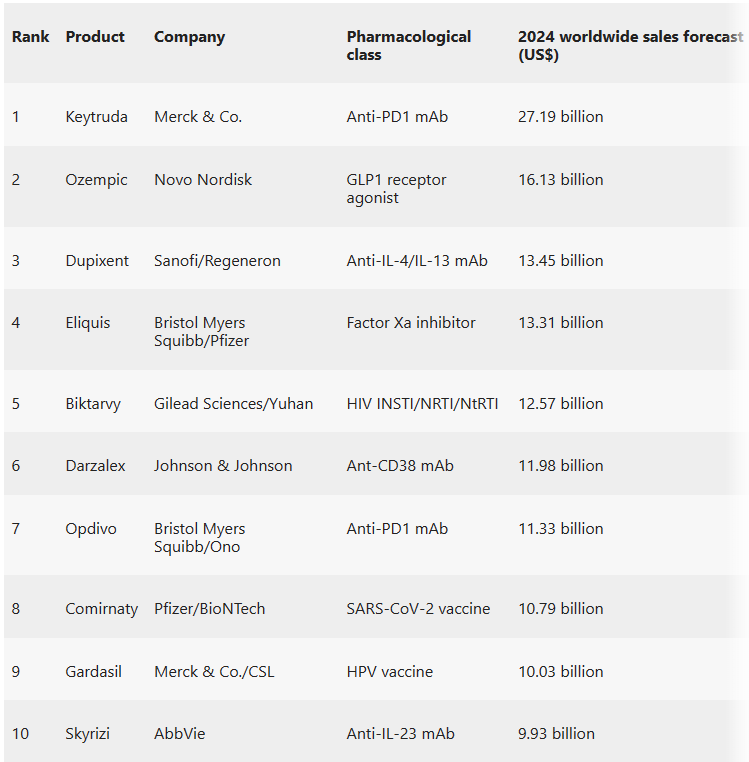This screenshot has height=762, width=749.
Task: Click the 11.33 billion sales value
Action: 560,529
